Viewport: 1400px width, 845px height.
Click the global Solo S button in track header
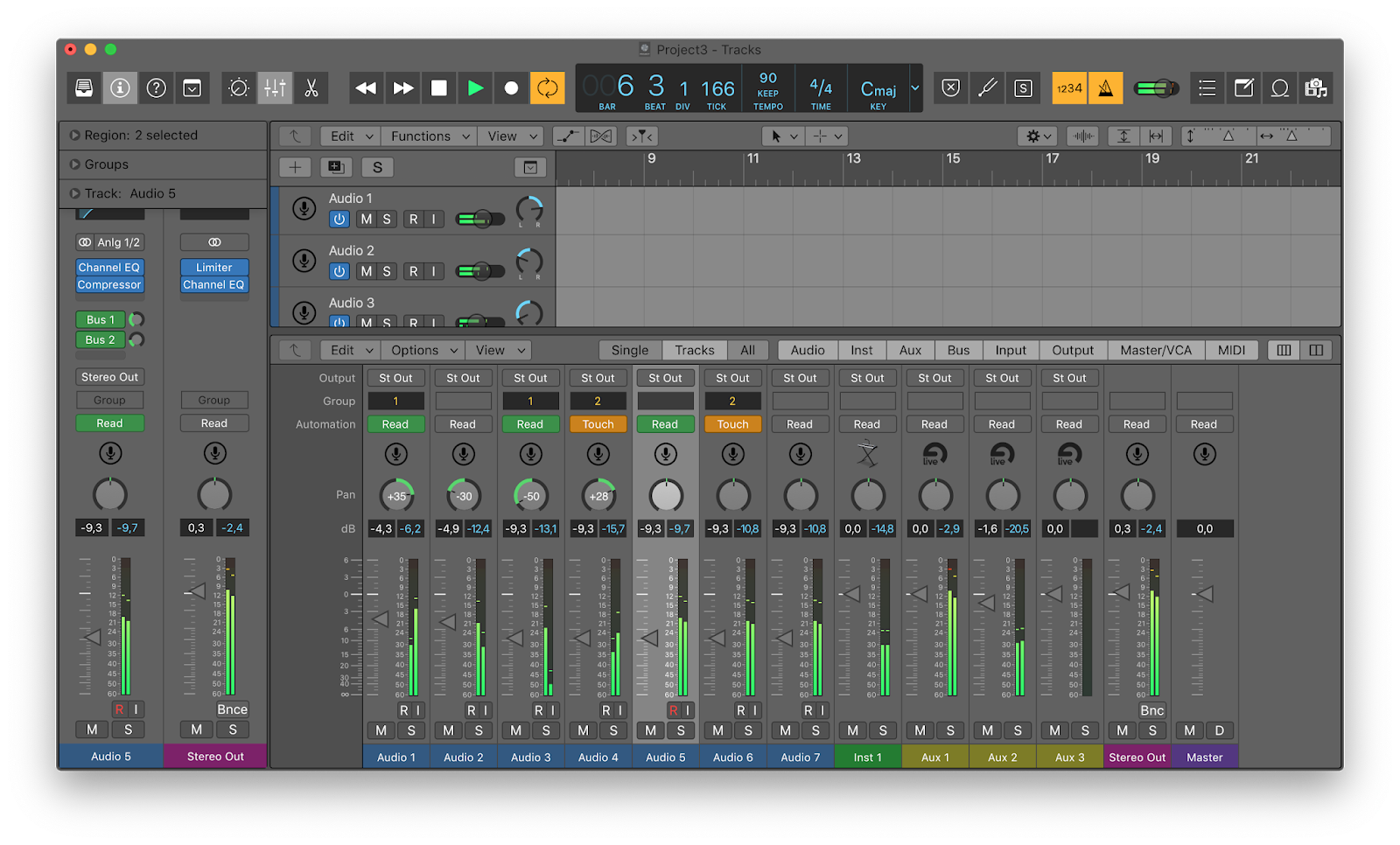[377, 167]
